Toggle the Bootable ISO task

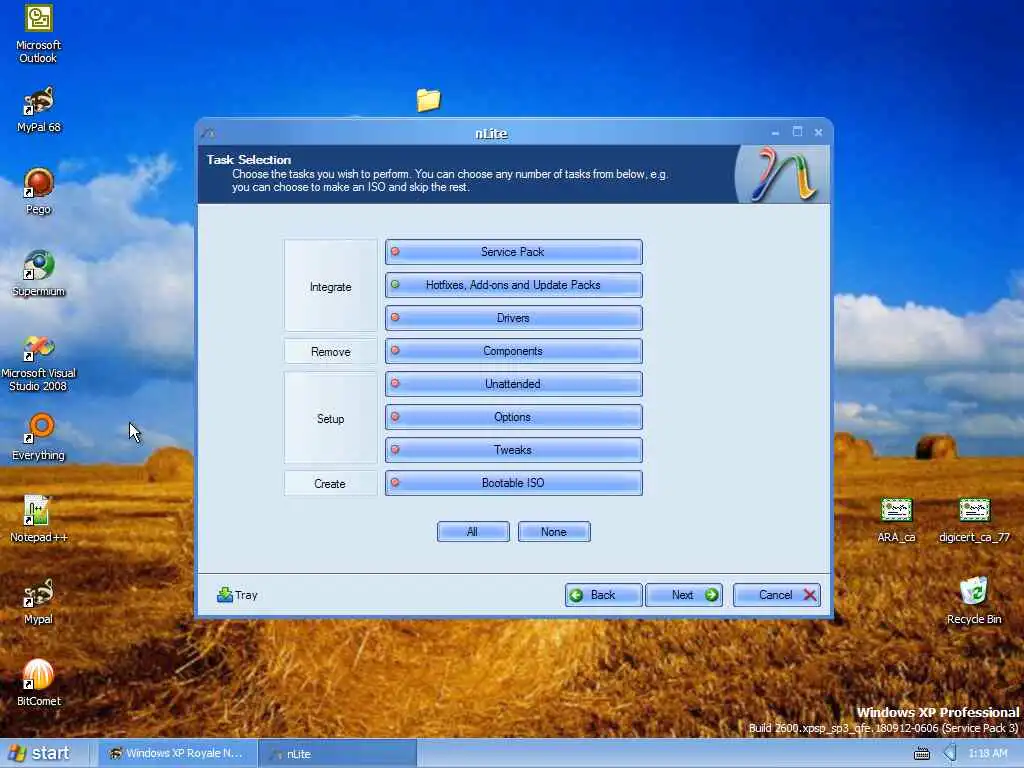[x=513, y=483]
